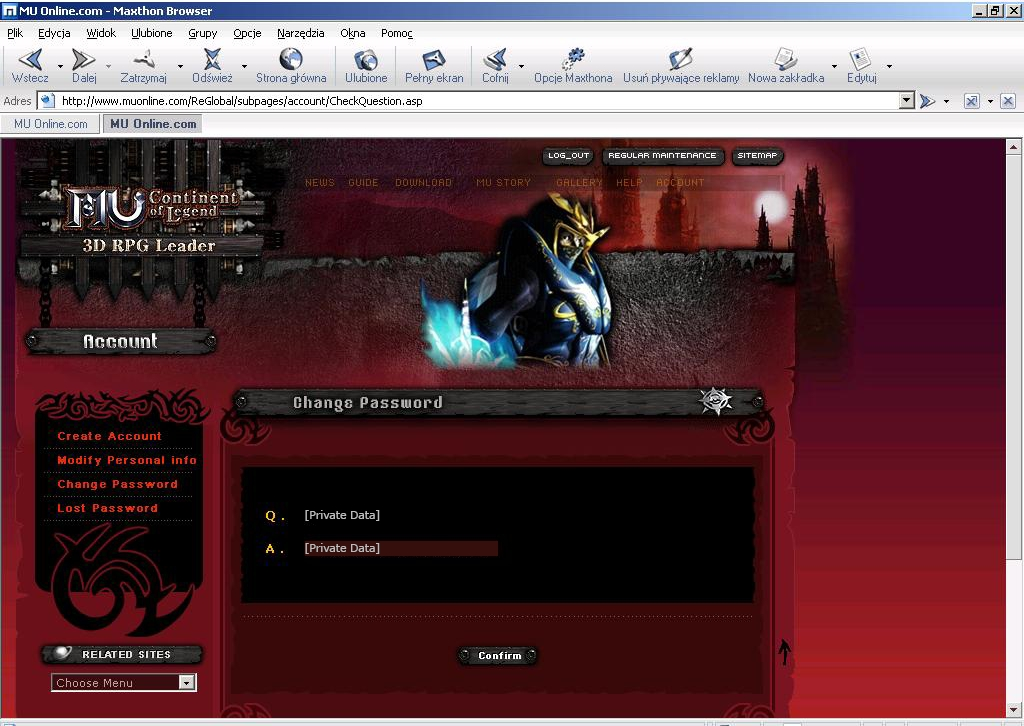This screenshot has width=1024, height=726.
Task: Expand the Nowa zakładka dropdown arrow
Action: [834, 66]
